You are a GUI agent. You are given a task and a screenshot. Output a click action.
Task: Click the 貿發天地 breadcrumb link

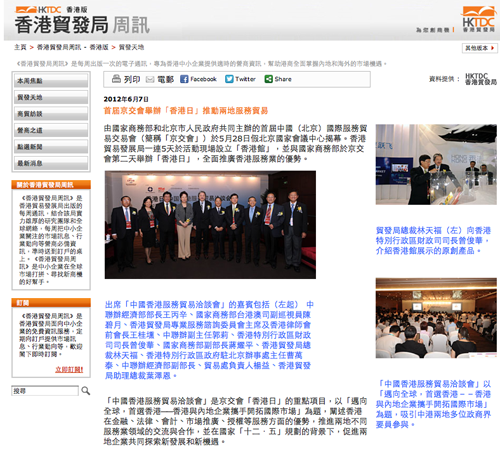click(131, 47)
